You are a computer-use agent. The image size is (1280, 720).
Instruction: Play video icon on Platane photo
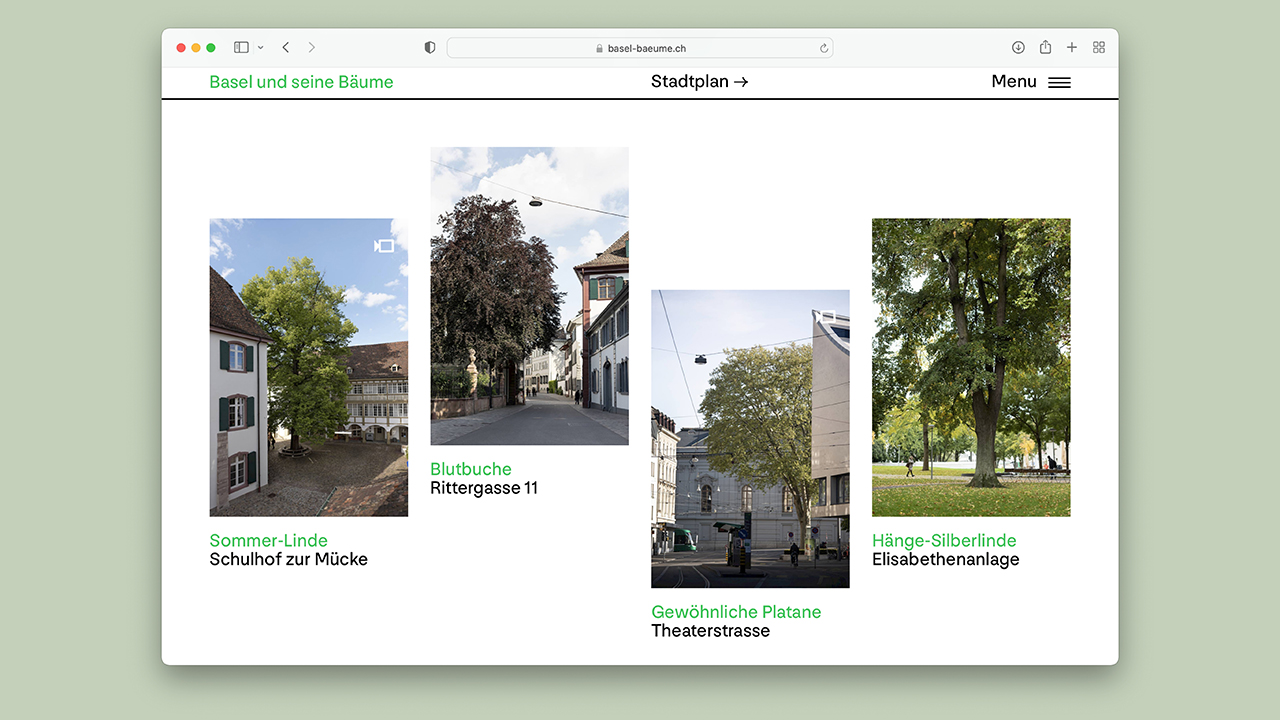(825, 318)
